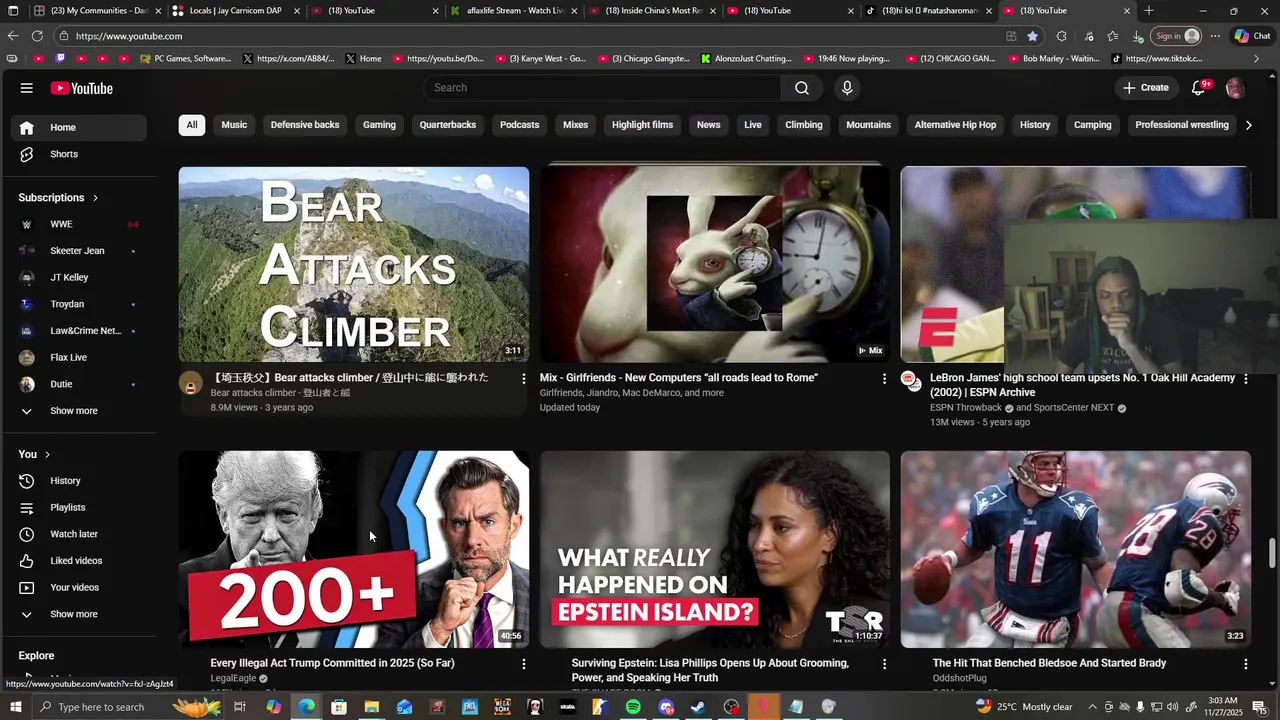The height and width of the screenshot is (720, 1280).
Task: Open the ESPN Throwback channel link
Action: 966,408
